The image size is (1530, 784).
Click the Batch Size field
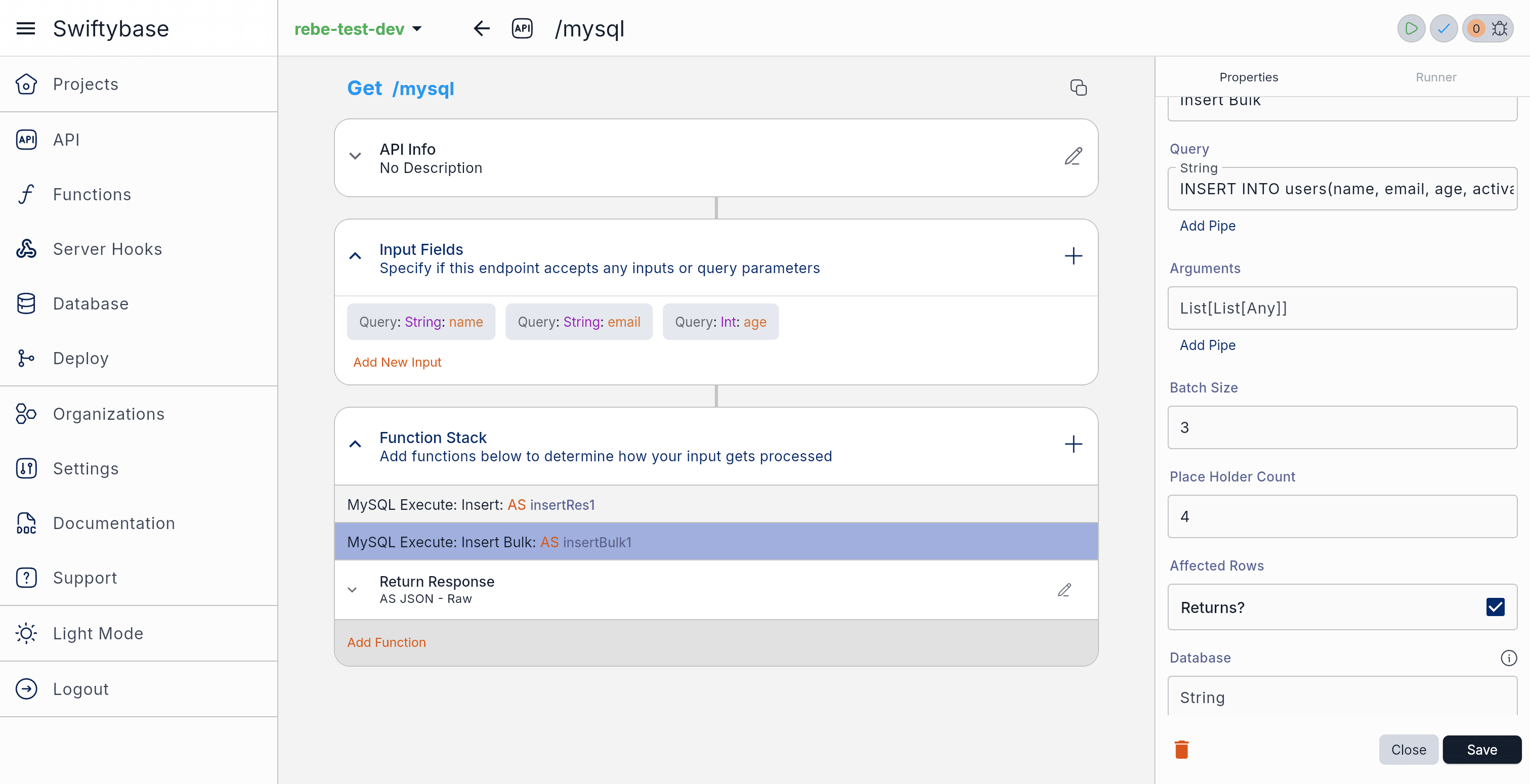pos(1342,427)
